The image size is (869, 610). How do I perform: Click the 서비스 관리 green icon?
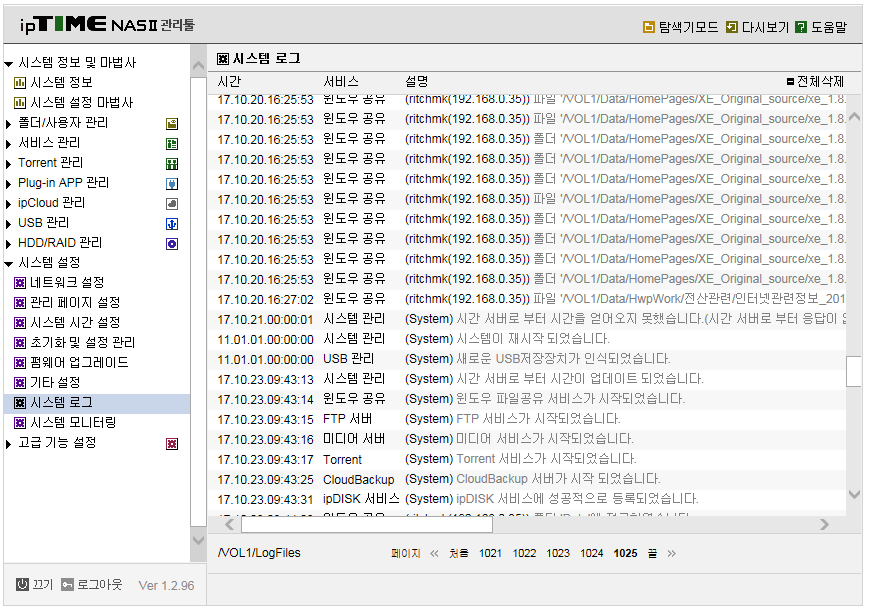click(x=172, y=144)
